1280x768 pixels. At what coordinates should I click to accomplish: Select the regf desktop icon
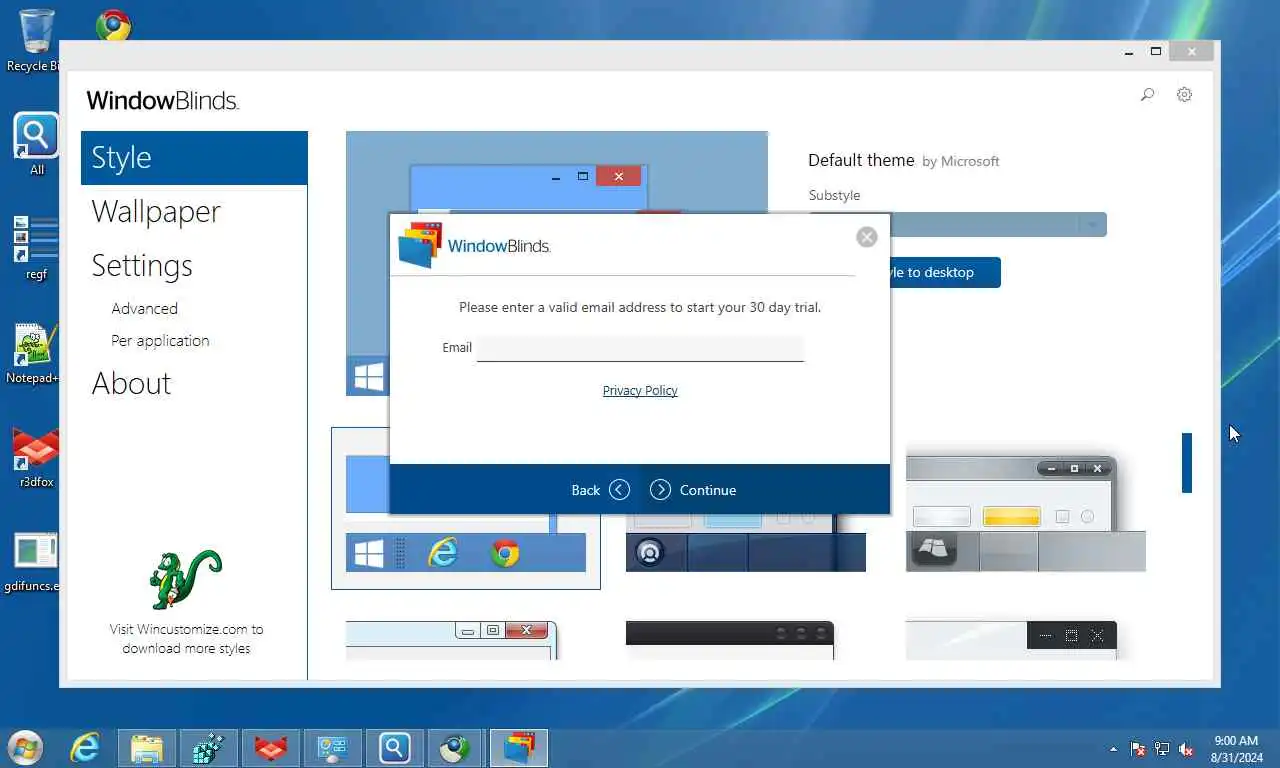[36, 249]
